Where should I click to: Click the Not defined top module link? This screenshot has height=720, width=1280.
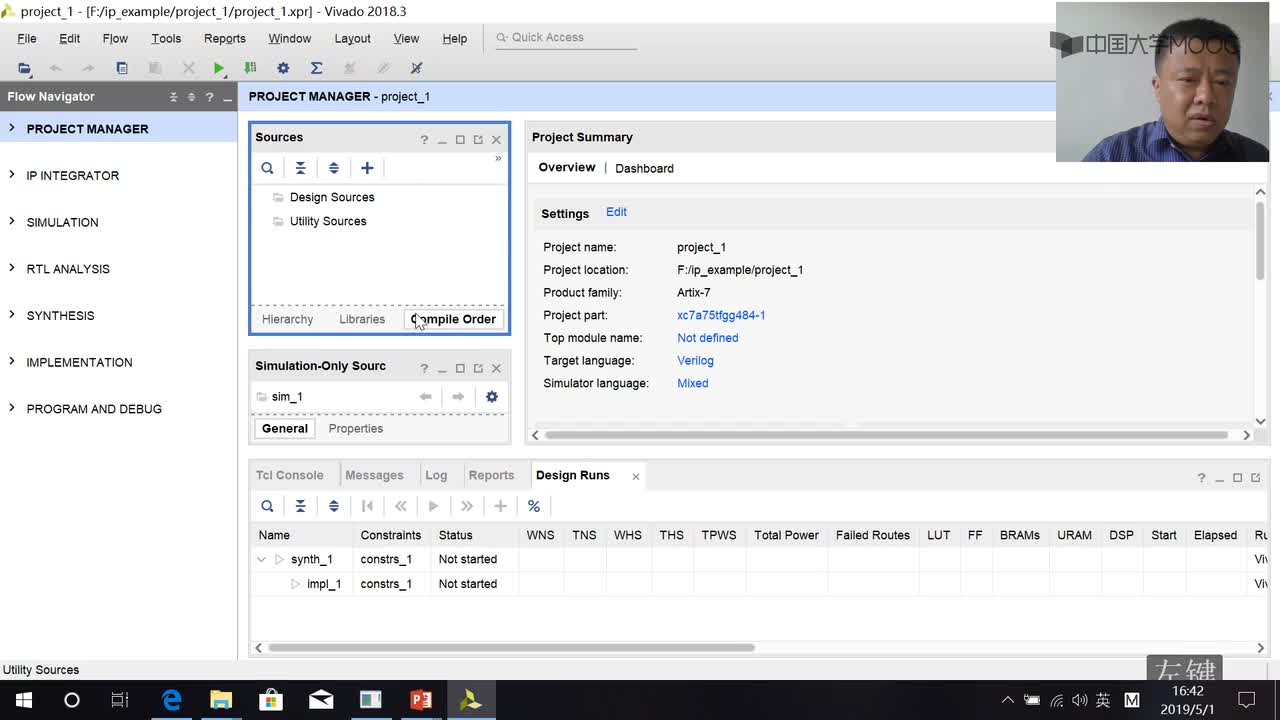(707, 338)
